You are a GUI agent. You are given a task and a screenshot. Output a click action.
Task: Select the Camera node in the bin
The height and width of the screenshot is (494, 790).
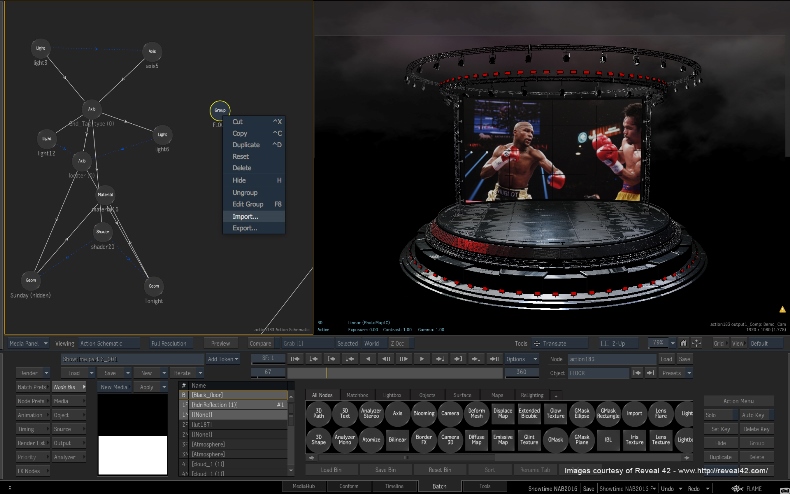pyautogui.click(x=450, y=413)
